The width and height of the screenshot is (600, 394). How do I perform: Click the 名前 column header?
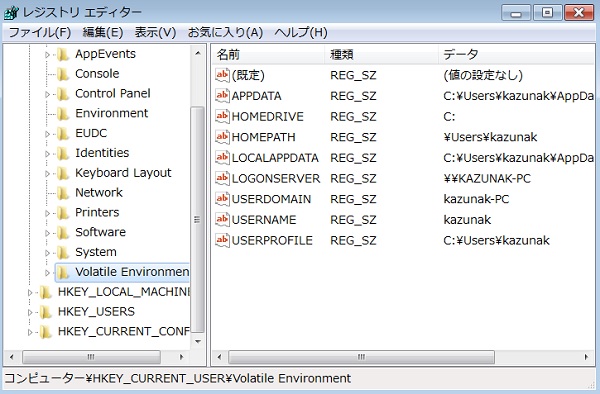tap(268, 55)
